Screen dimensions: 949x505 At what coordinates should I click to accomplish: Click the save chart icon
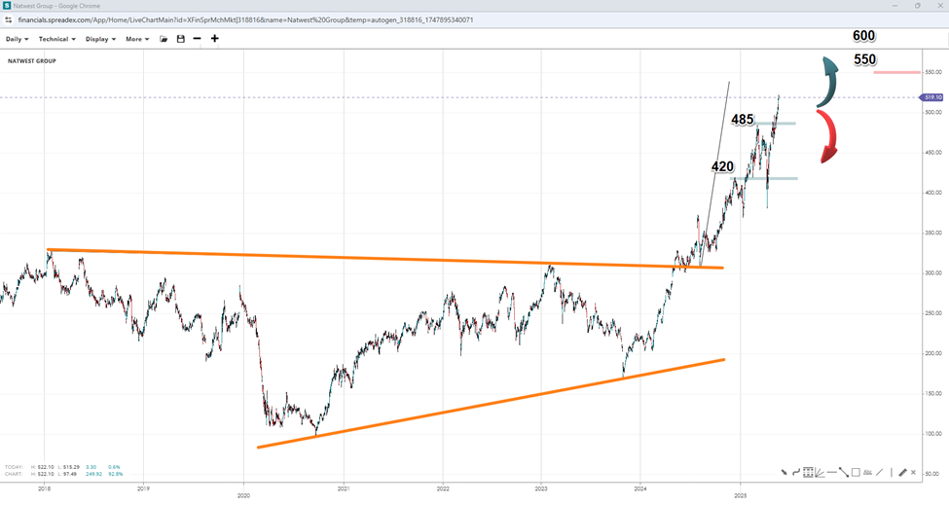(180, 39)
